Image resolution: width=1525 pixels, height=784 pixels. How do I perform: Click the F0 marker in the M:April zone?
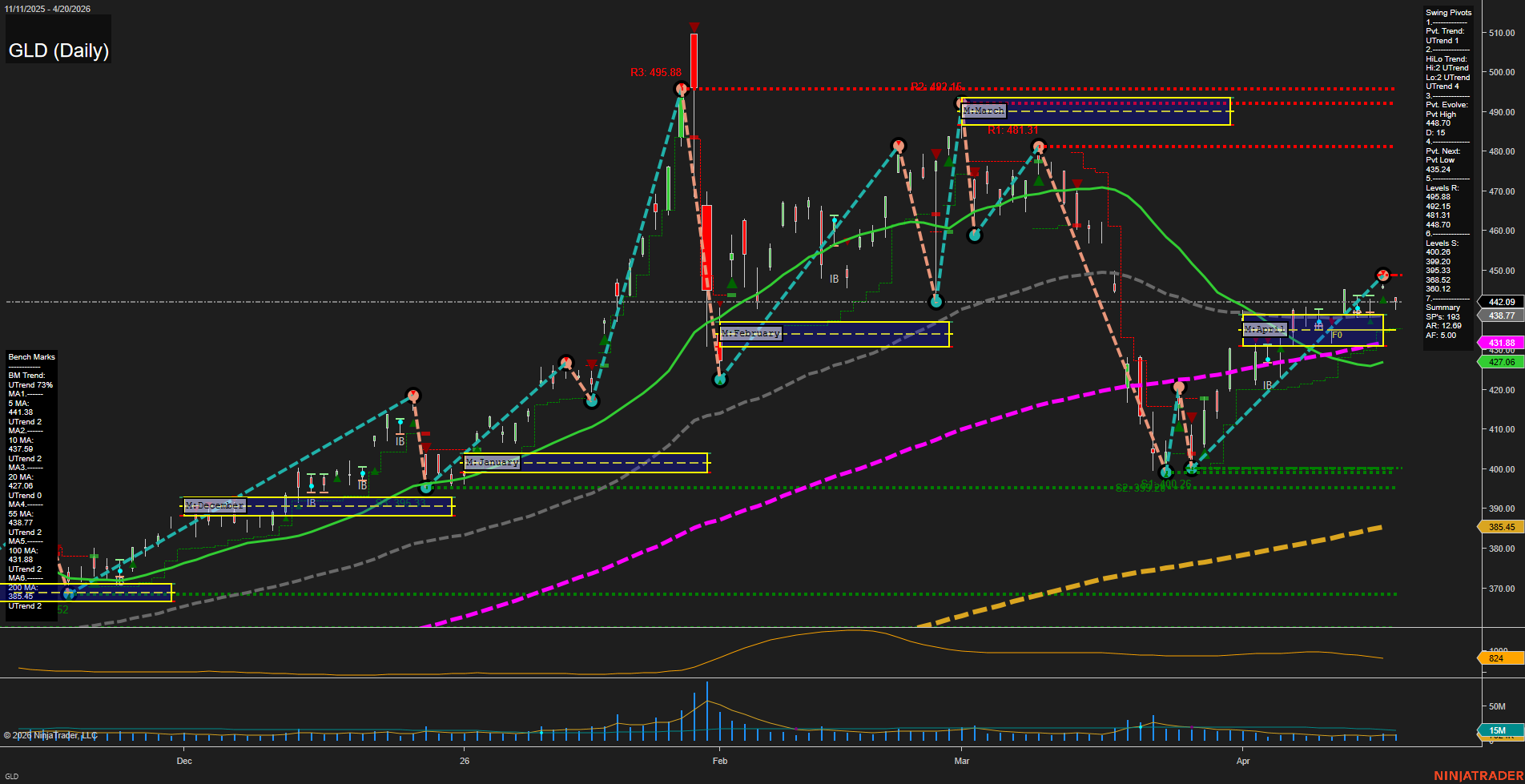click(1336, 335)
